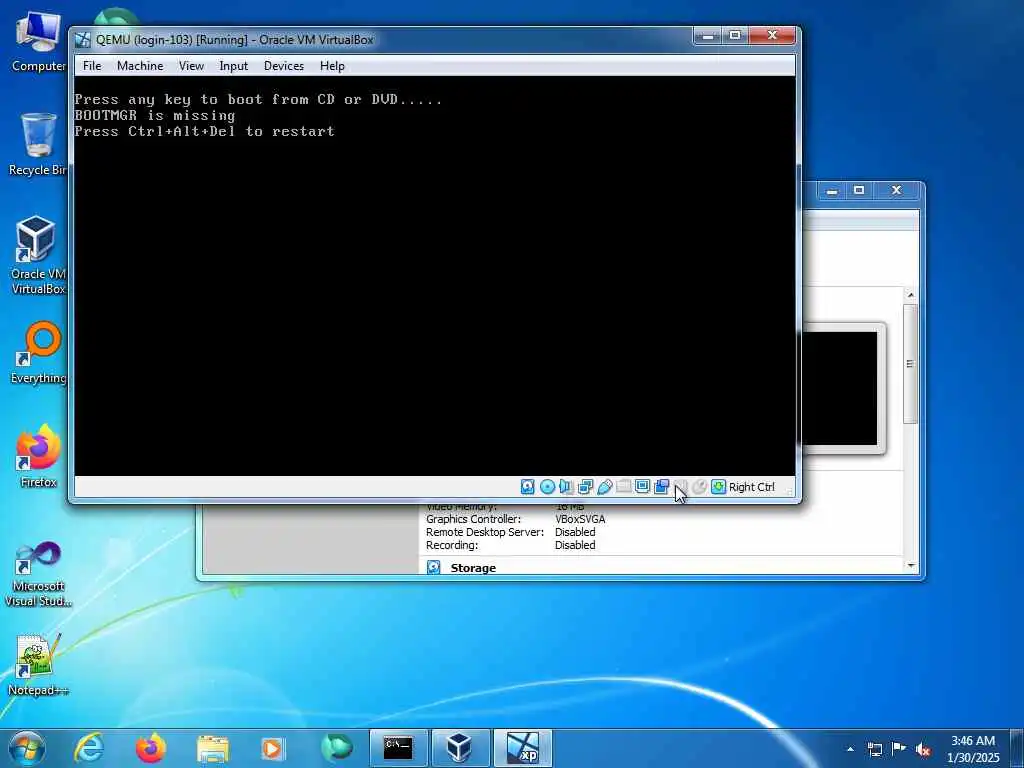The width and height of the screenshot is (1024, 768).
Task: Launch Internet Explorer from the taskbar
Action: pos(88,748)
